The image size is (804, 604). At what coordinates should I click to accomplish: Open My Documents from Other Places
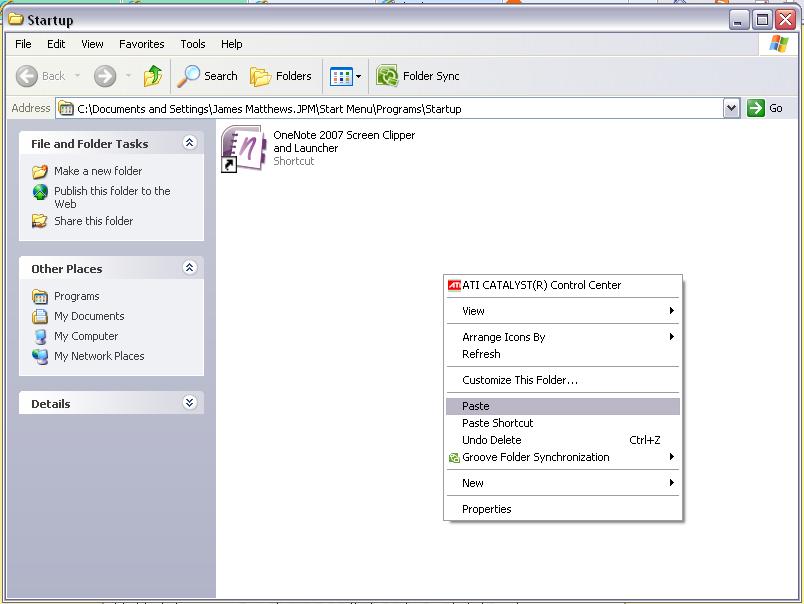click(89, 316)
